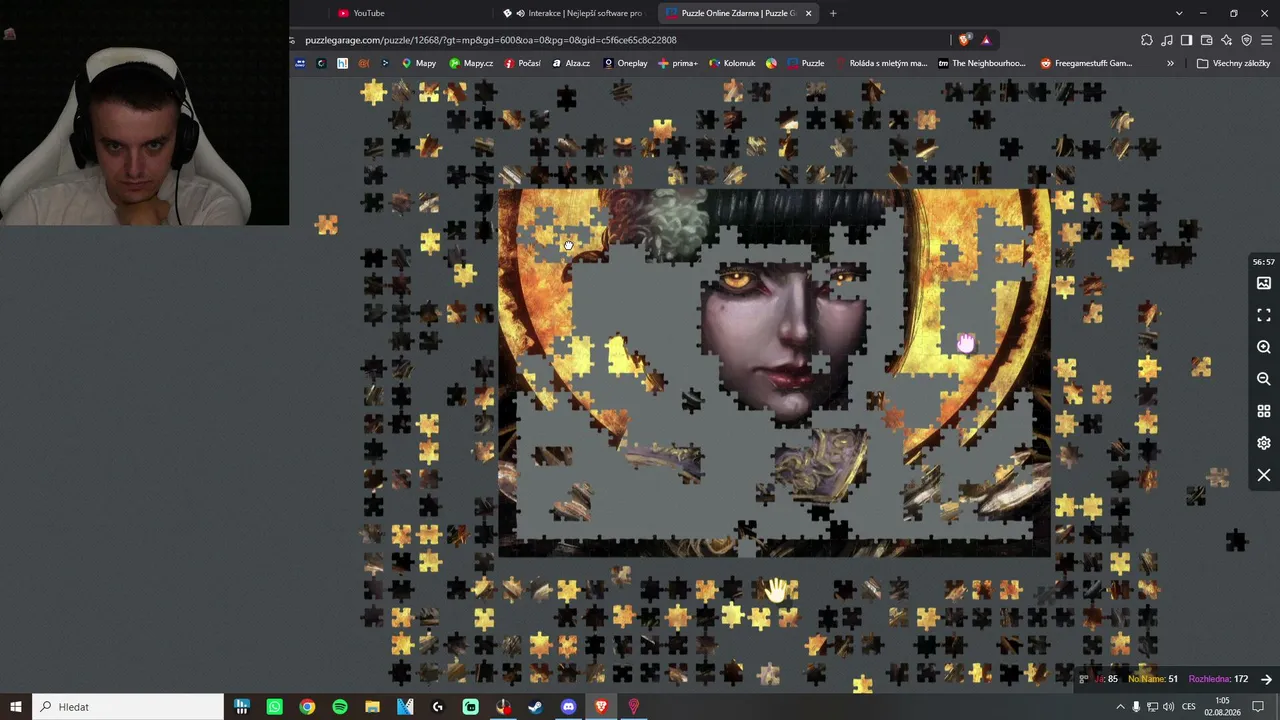Open the Počasí bookmark
Screen dimensions: 1280x720
click(522, 63)
